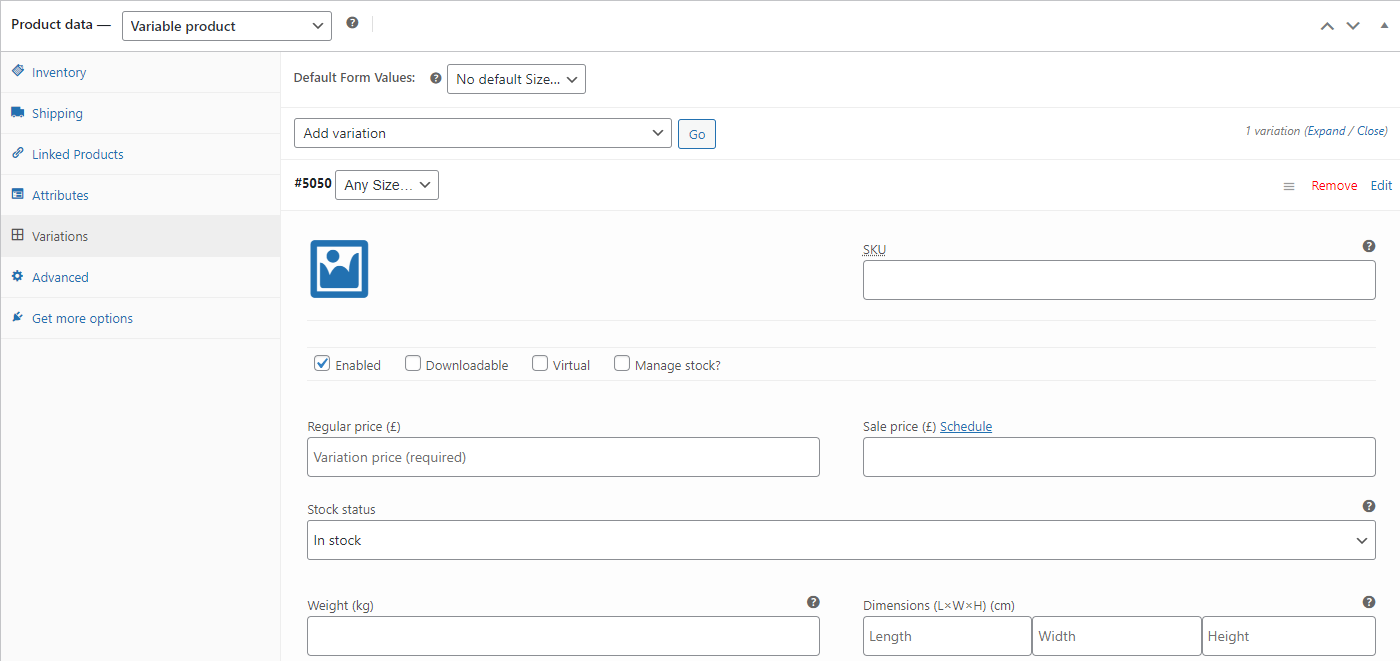The height and width of the screenshot is (661, 1400).
Task: Tick the Downloadable checkbox
Action: point(413,364)
